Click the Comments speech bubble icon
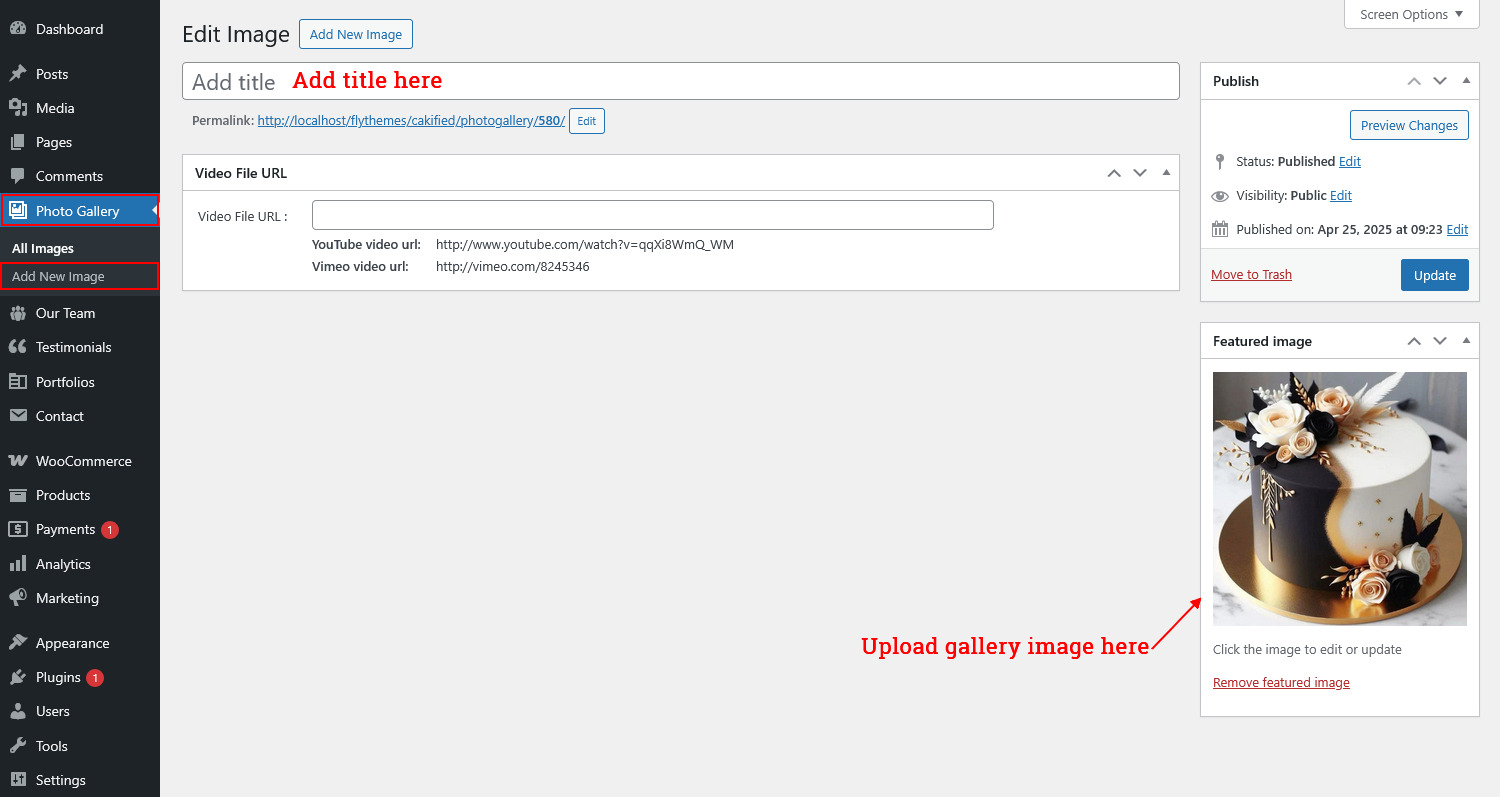This screenshot has width=1500, height=797. coord(17,176)
